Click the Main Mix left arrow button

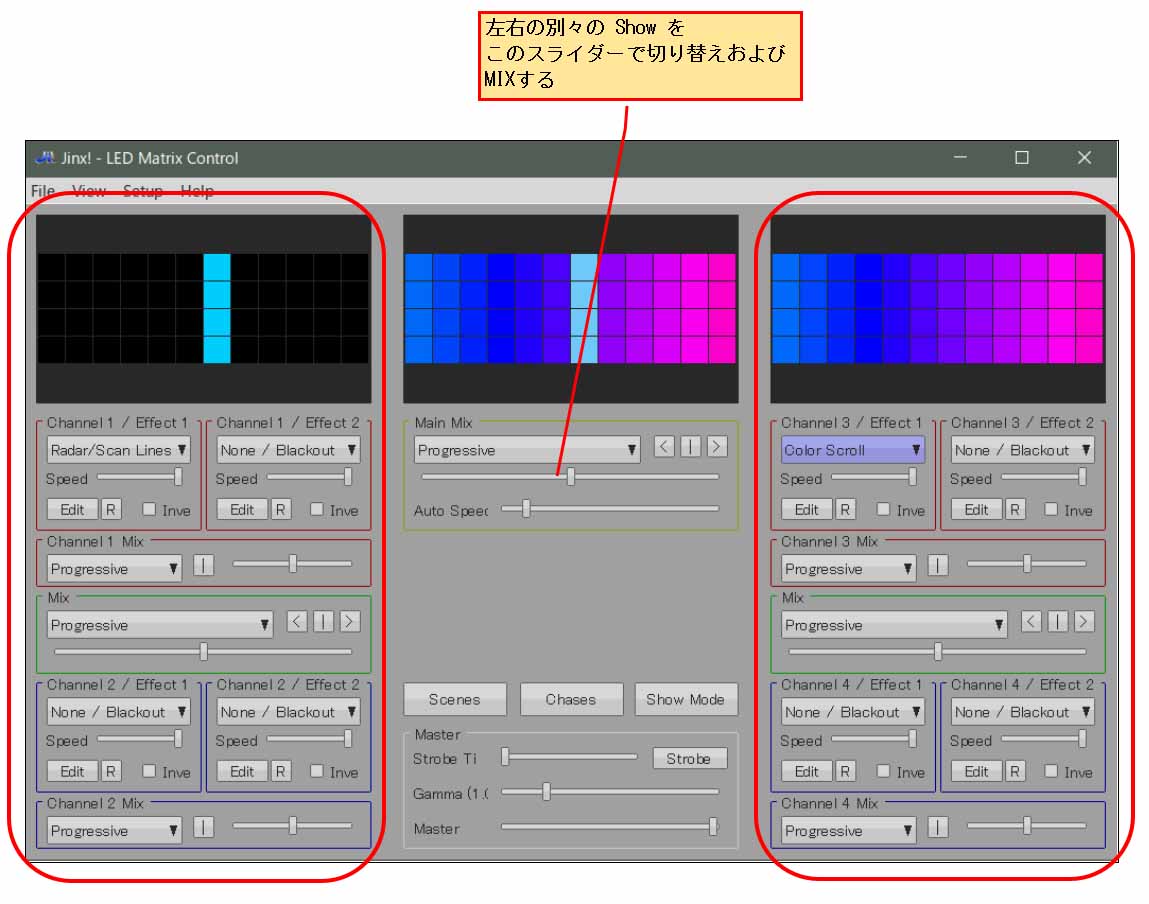(x=664, y=447)
